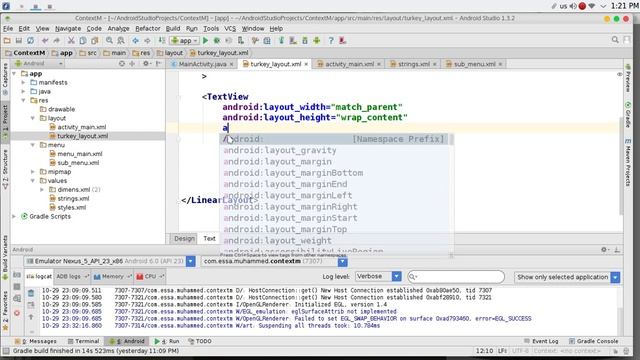
Task: Click the logcat search input field
Action: tap(456, 277)
